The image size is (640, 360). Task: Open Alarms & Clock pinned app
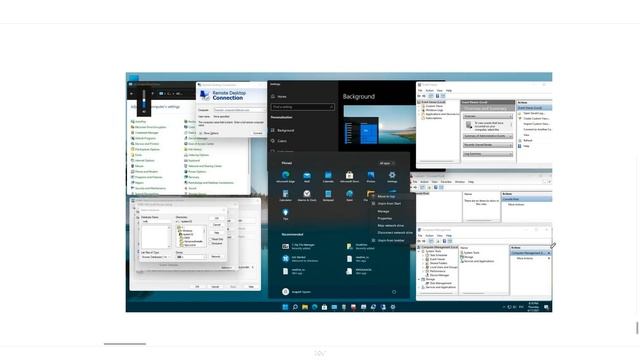(307, 195)
